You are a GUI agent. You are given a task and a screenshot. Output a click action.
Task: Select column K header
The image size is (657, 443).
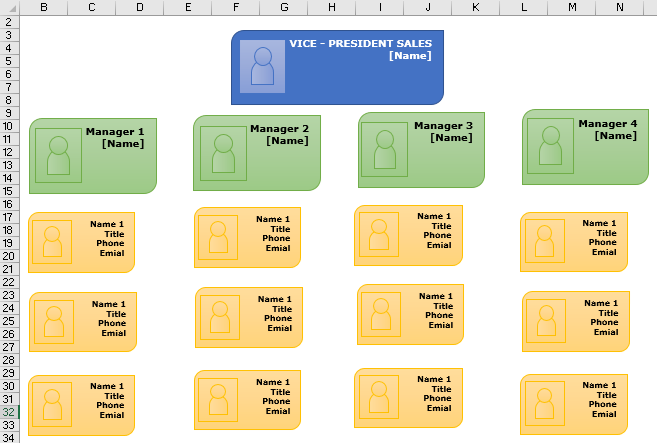coord(476,8)
